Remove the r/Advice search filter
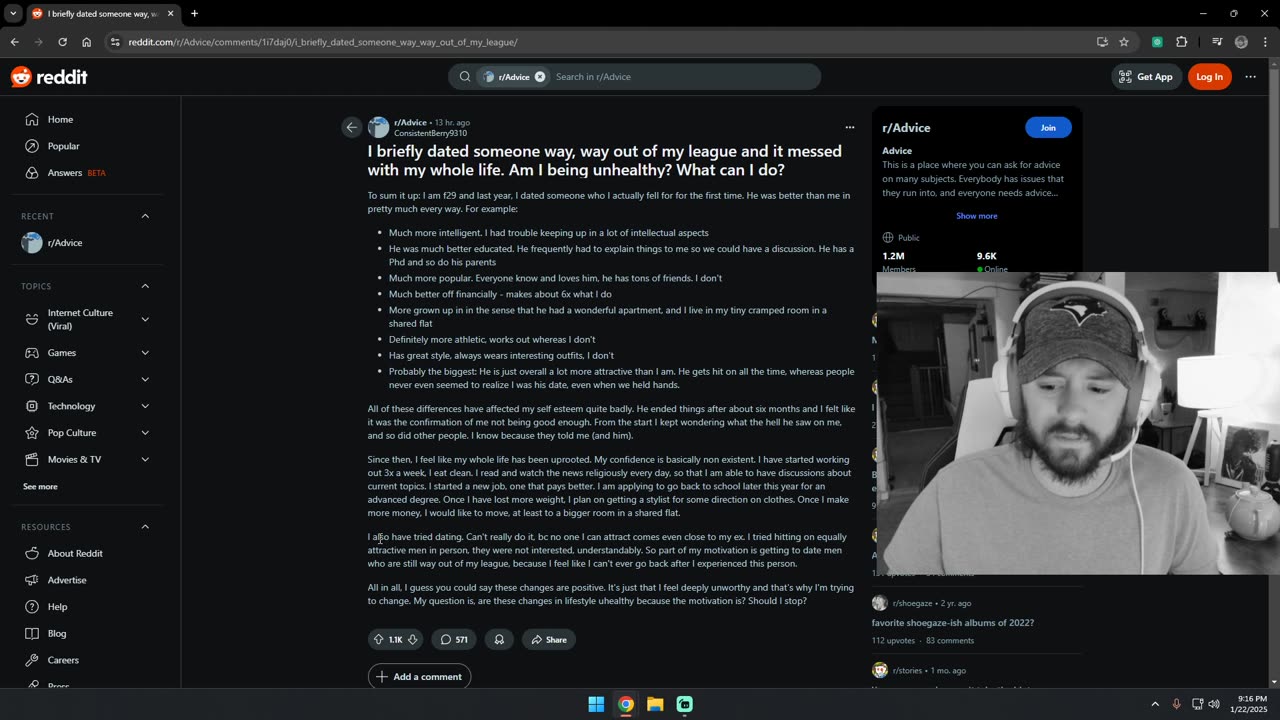 [x=540, y=77]
